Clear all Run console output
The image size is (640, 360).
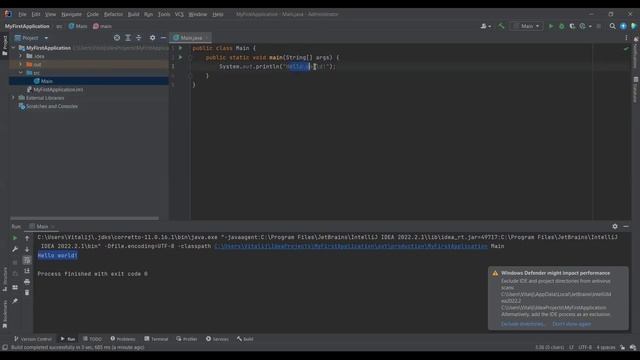tap(27, 292)
